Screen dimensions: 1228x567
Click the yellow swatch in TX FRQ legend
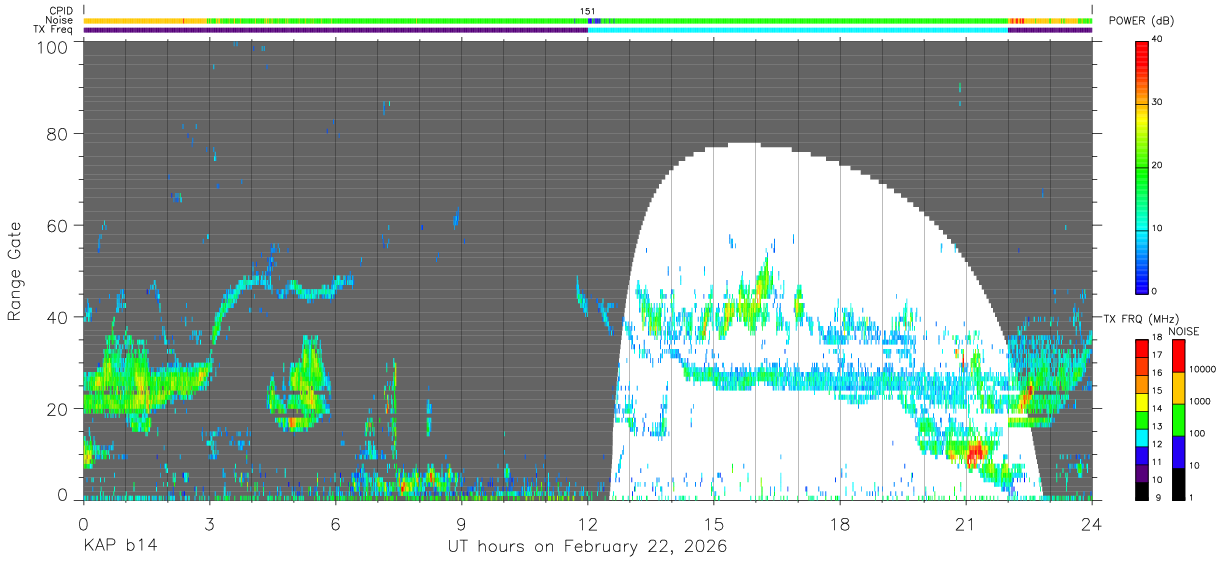click(1142, 402)
